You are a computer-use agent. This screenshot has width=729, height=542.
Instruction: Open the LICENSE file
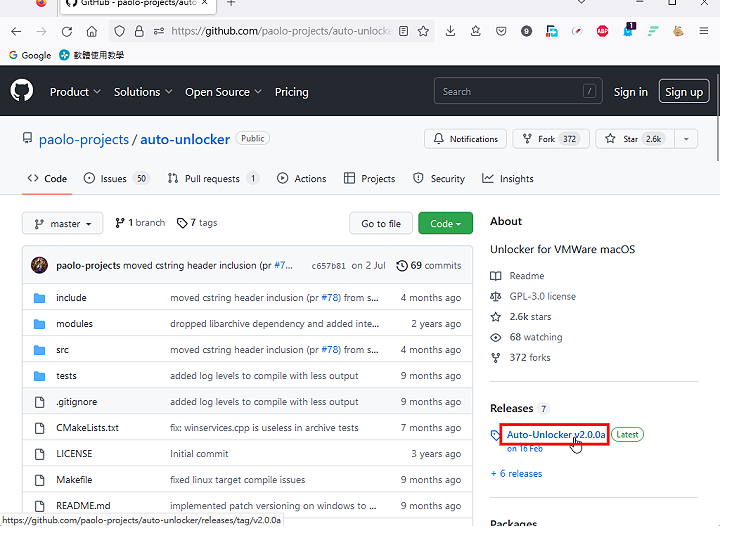[x=74, y=454]
